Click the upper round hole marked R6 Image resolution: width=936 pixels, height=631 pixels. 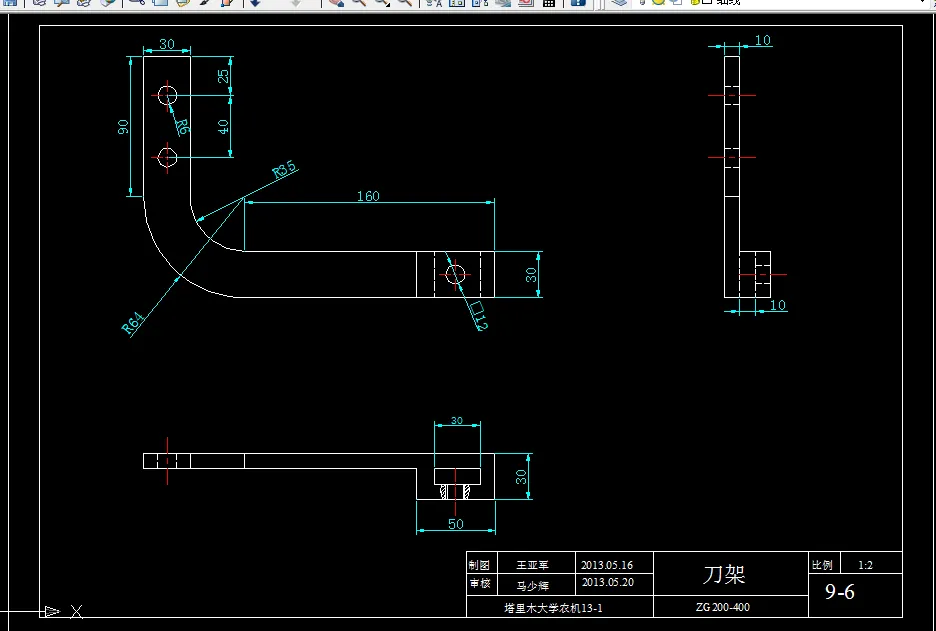(x=167, y=94)
